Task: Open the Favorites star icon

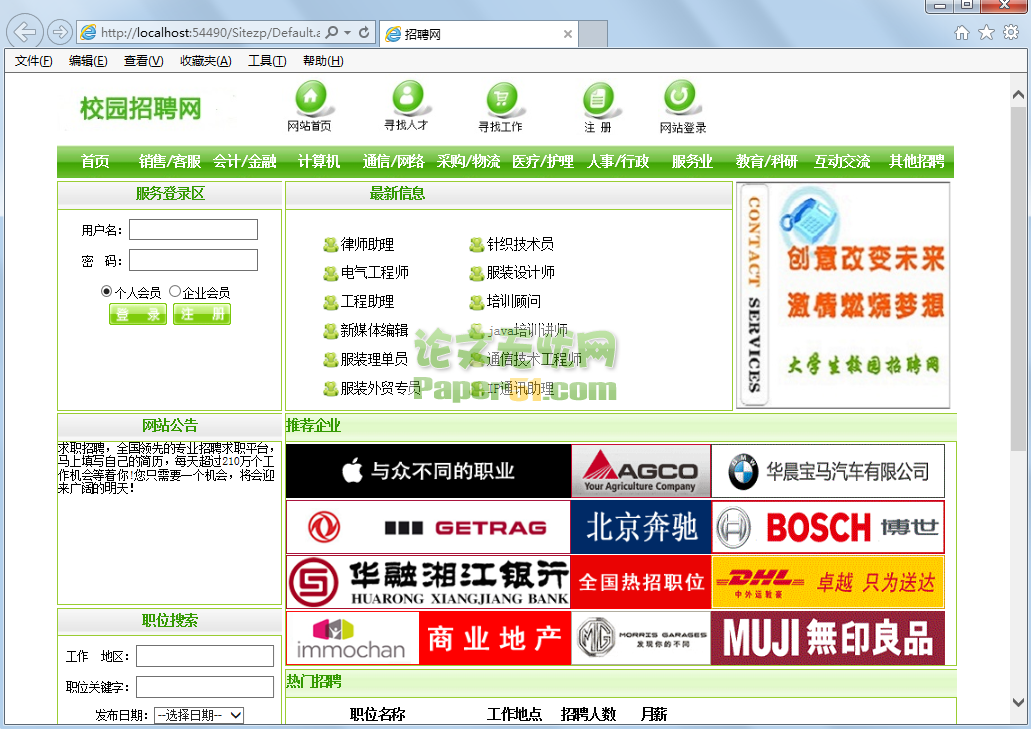Action: click(986, 33)
